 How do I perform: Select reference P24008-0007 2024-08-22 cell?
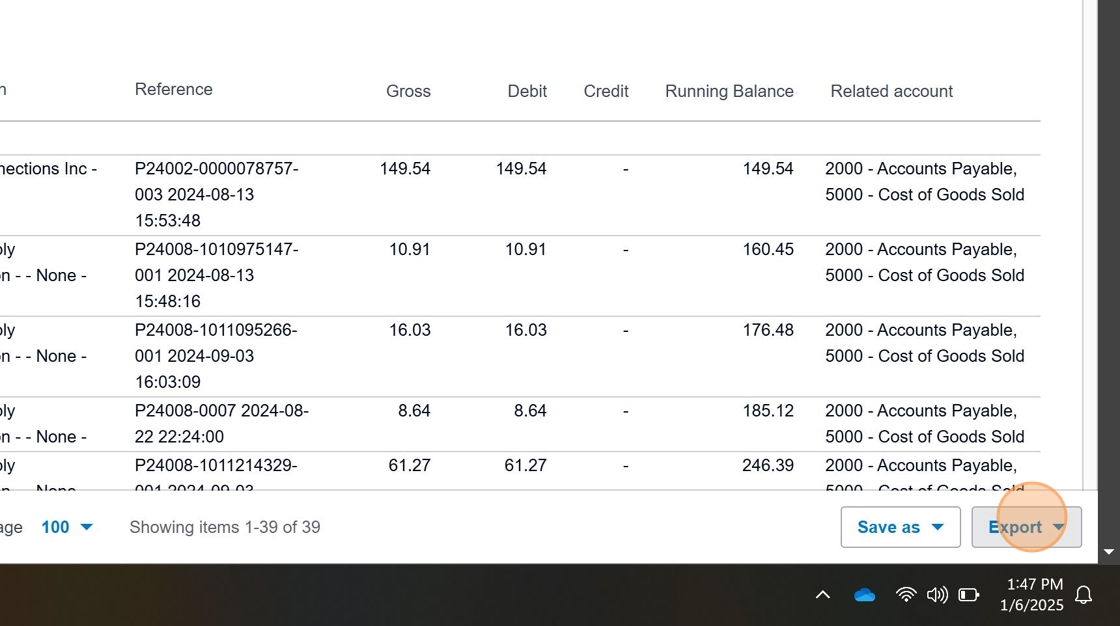(x=221, y=424)
